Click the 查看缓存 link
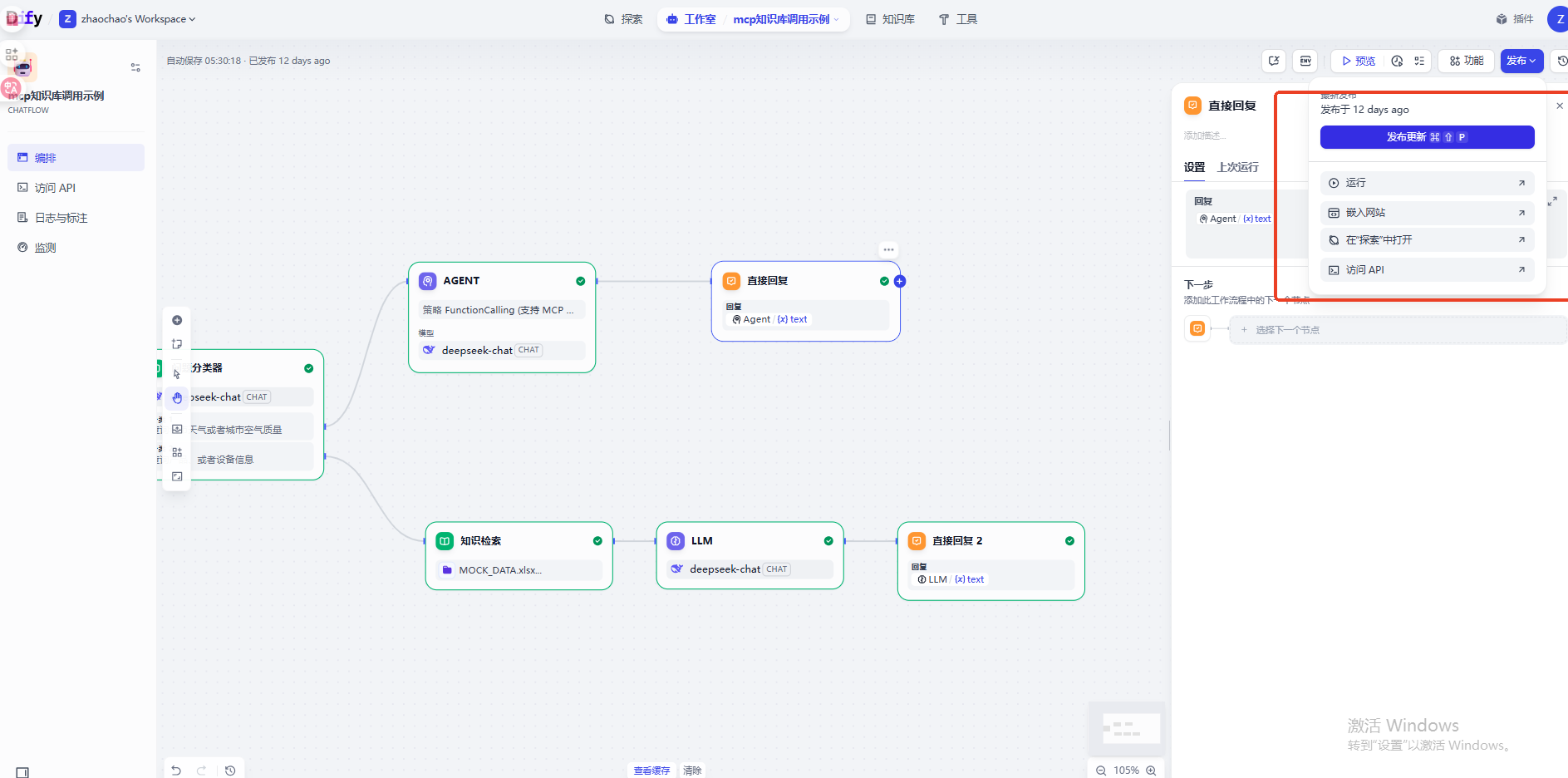This screenshot has width=1568, height=778. tap(651, 771)
